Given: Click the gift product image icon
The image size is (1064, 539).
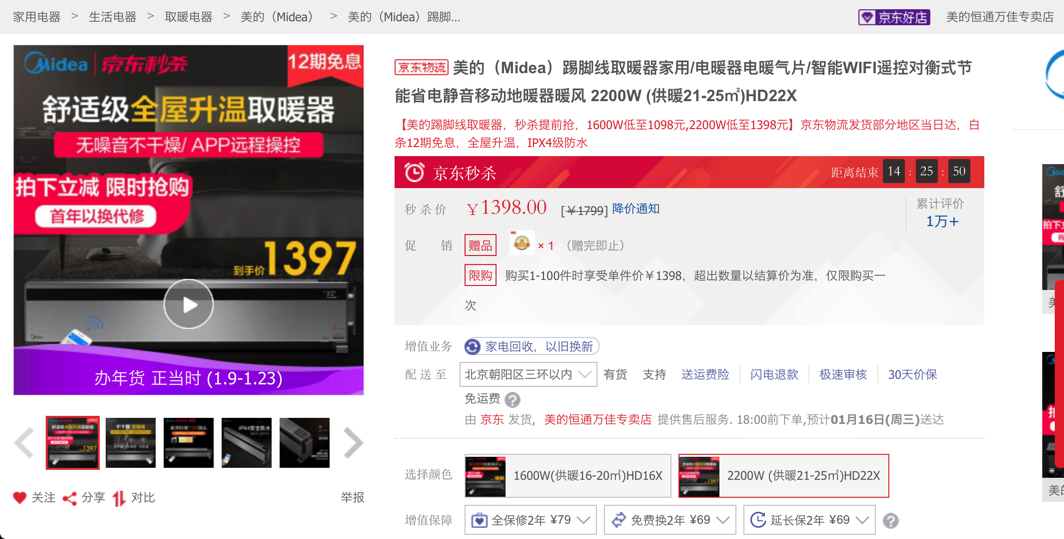Looking at the screenshot, I should 521,243.
